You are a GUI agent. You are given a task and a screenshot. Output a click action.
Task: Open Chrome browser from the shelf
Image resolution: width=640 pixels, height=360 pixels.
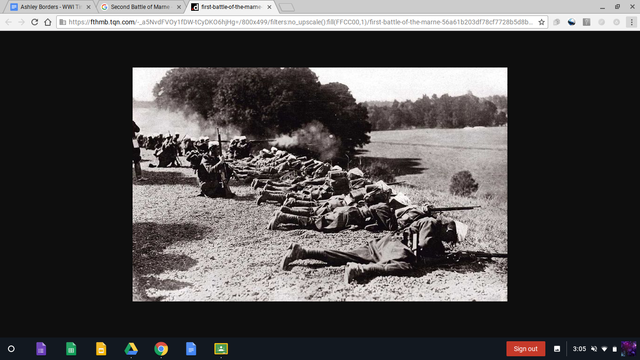161,349
